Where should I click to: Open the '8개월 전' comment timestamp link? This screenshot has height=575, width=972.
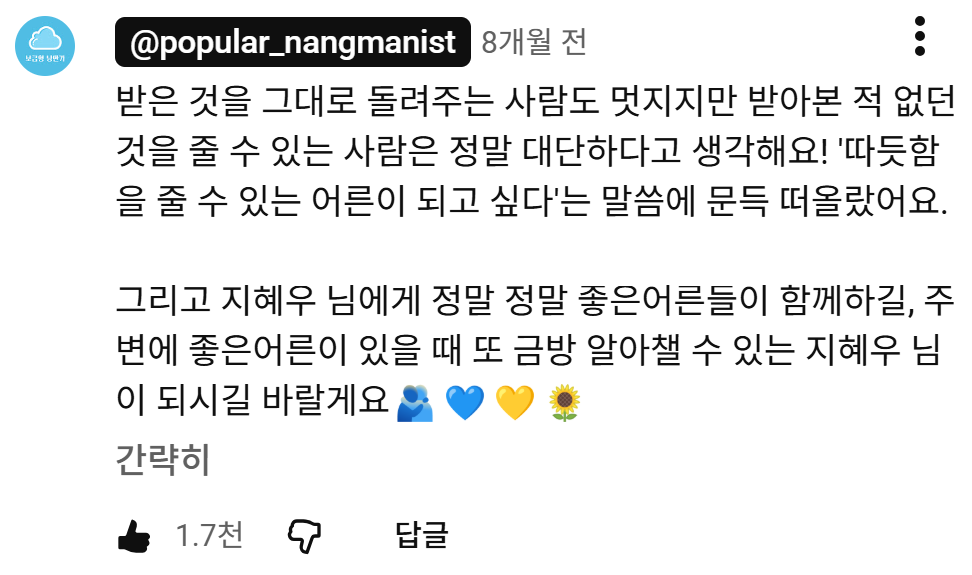(534, 42)
